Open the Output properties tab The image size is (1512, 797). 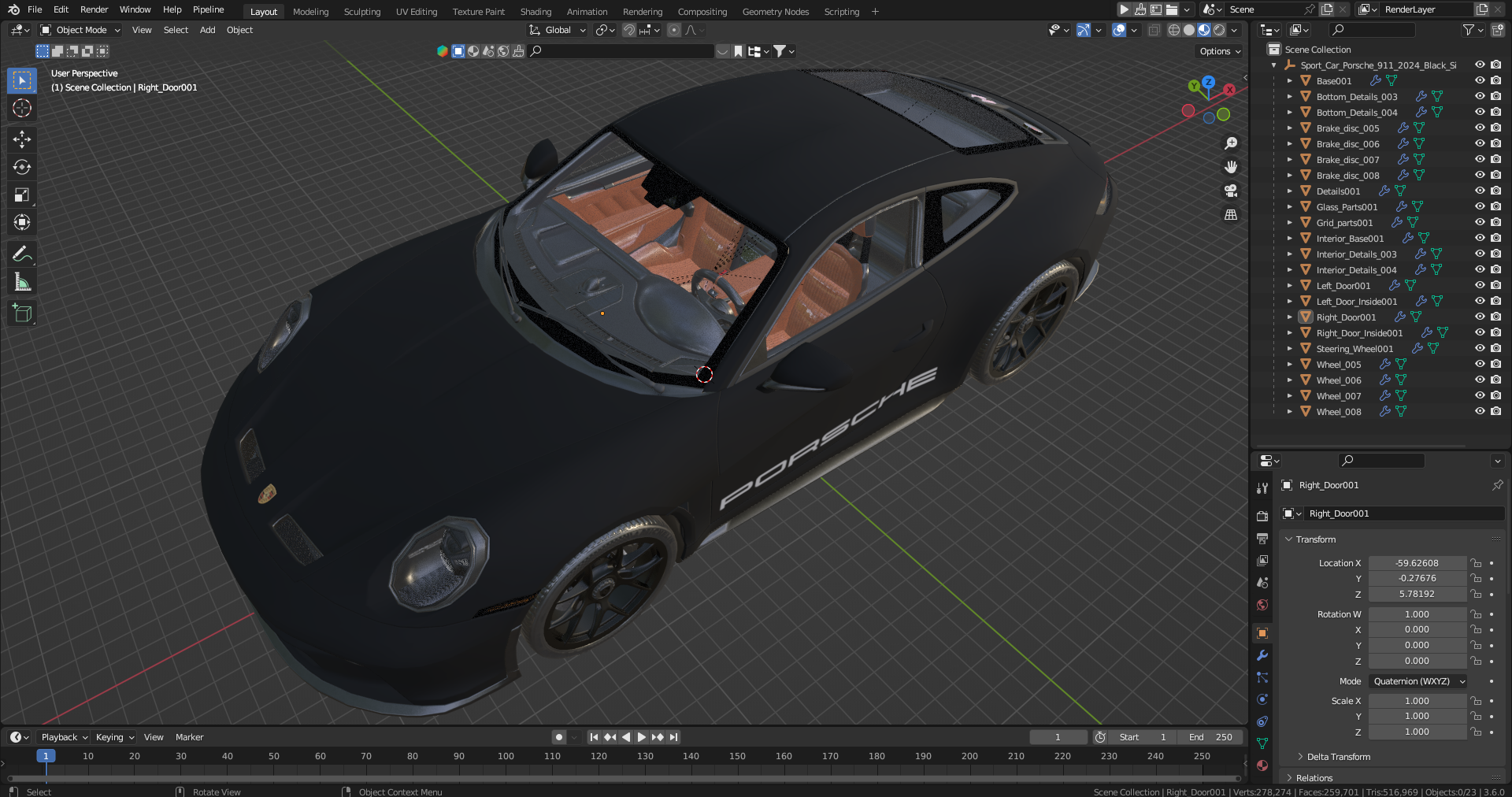1262,539
